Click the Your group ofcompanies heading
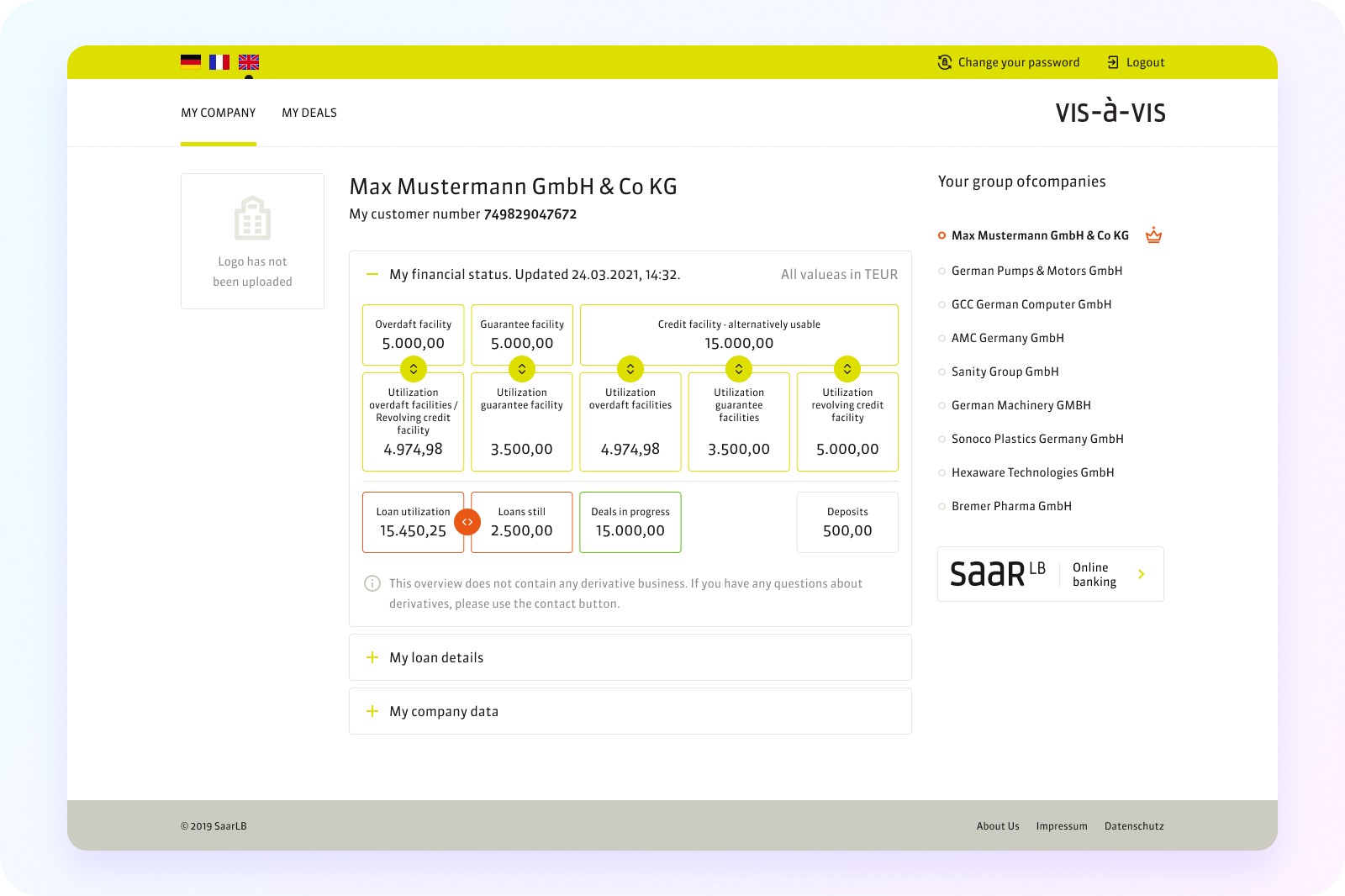 [1021, 182]
